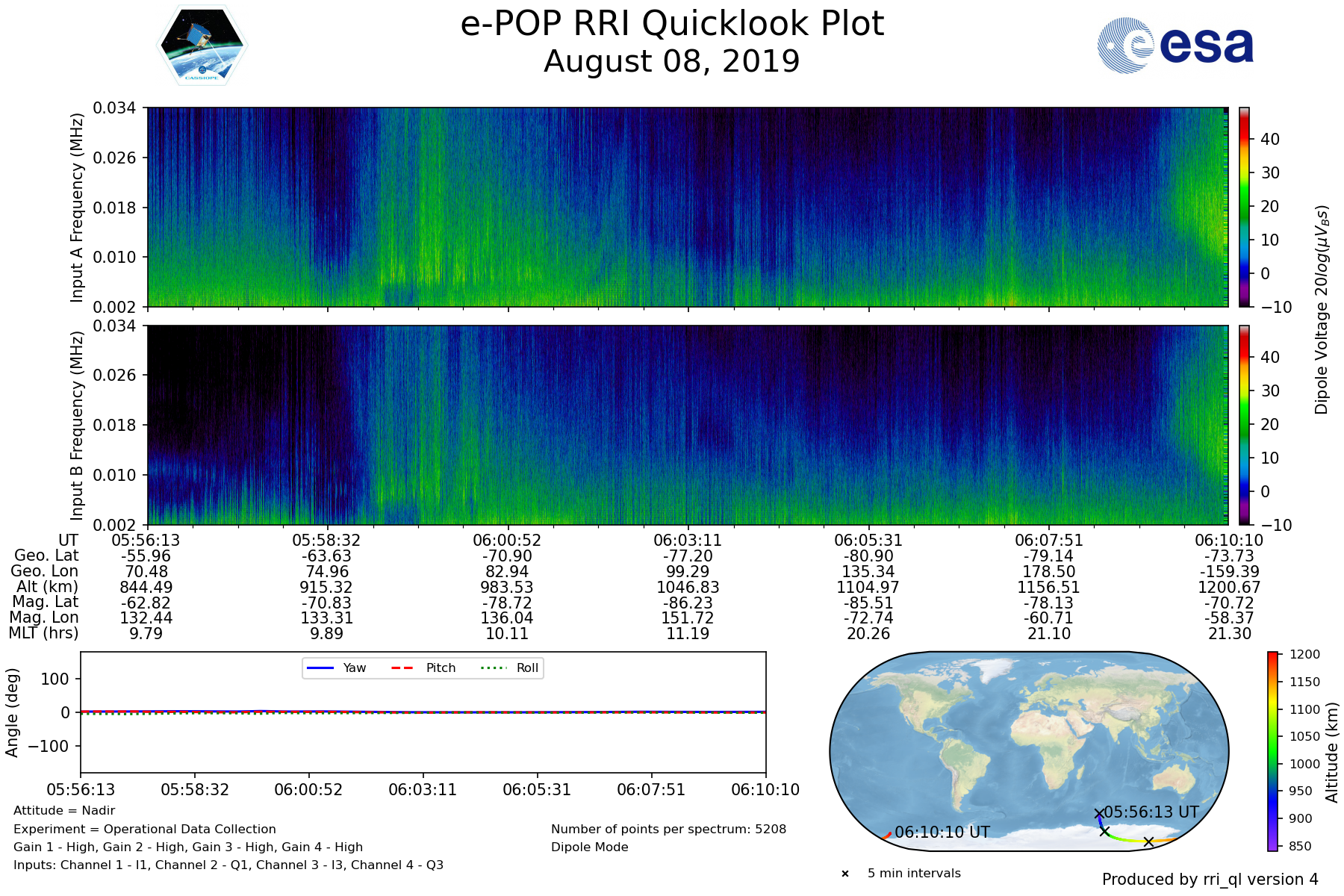
Task: Click the Input A dipole voltage colorbar
Action: point(1245,207)
